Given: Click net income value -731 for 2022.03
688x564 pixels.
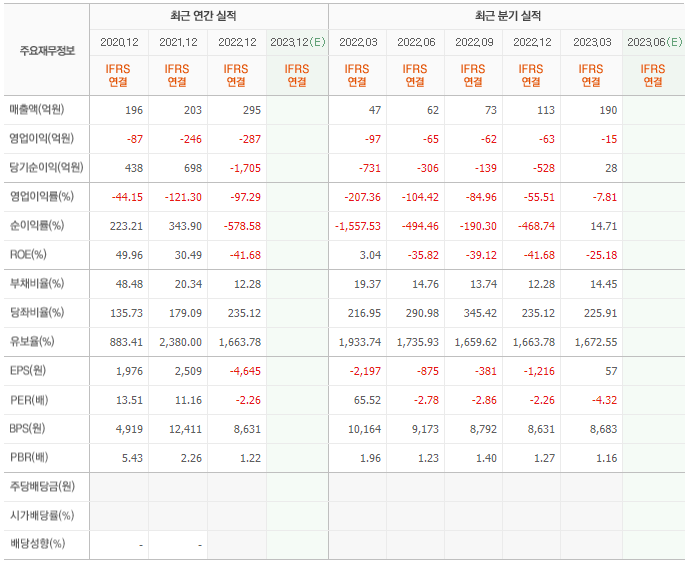Looking at the screenshot, I should (369, 168).
